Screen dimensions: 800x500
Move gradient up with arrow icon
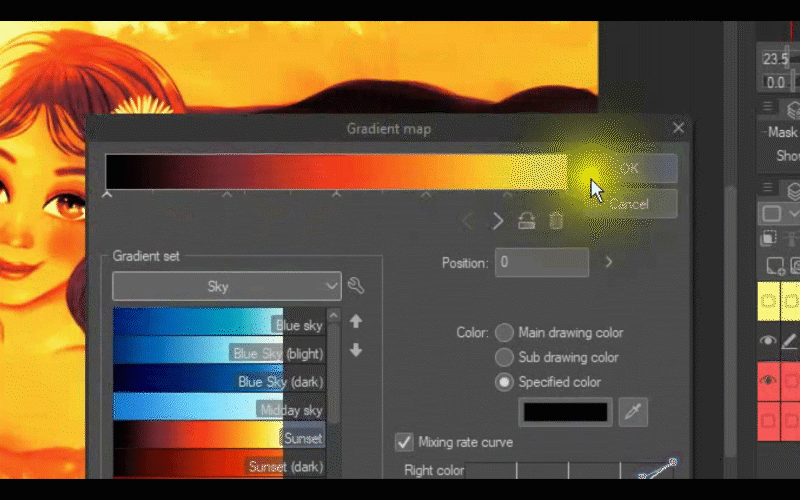coord(356,321)
